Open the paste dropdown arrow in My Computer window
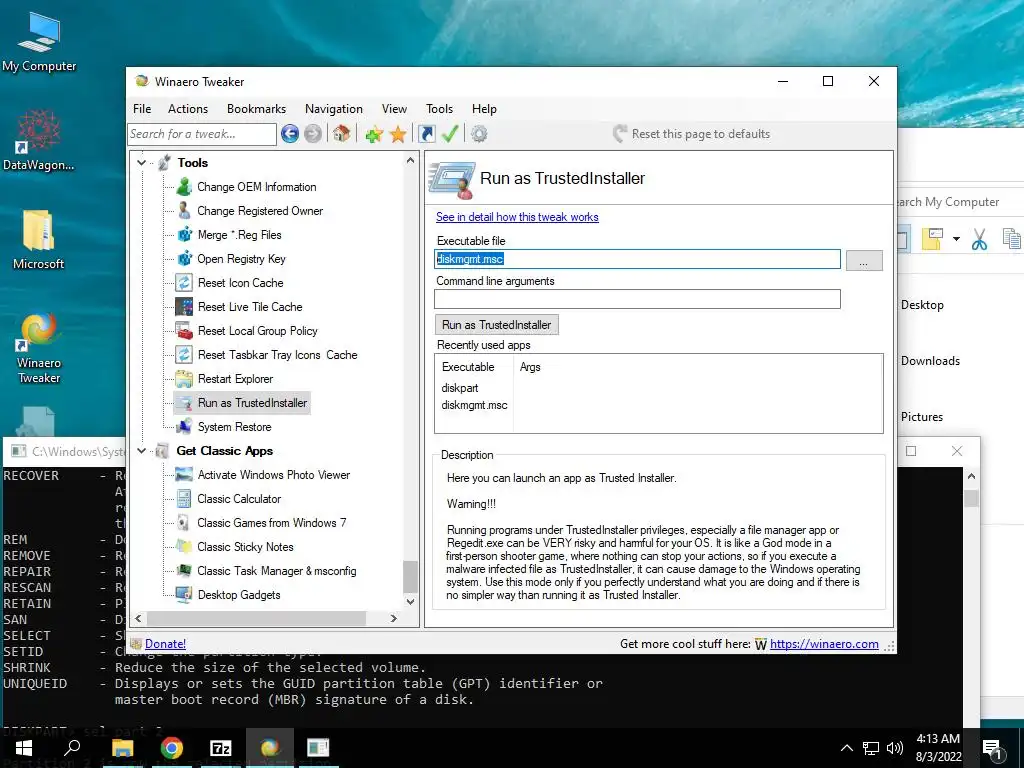 956,239
